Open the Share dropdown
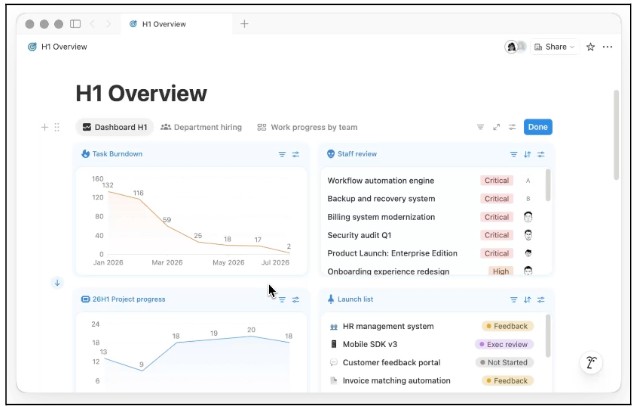The width and height of the screenshot is (632, 407). coord(554,47)
